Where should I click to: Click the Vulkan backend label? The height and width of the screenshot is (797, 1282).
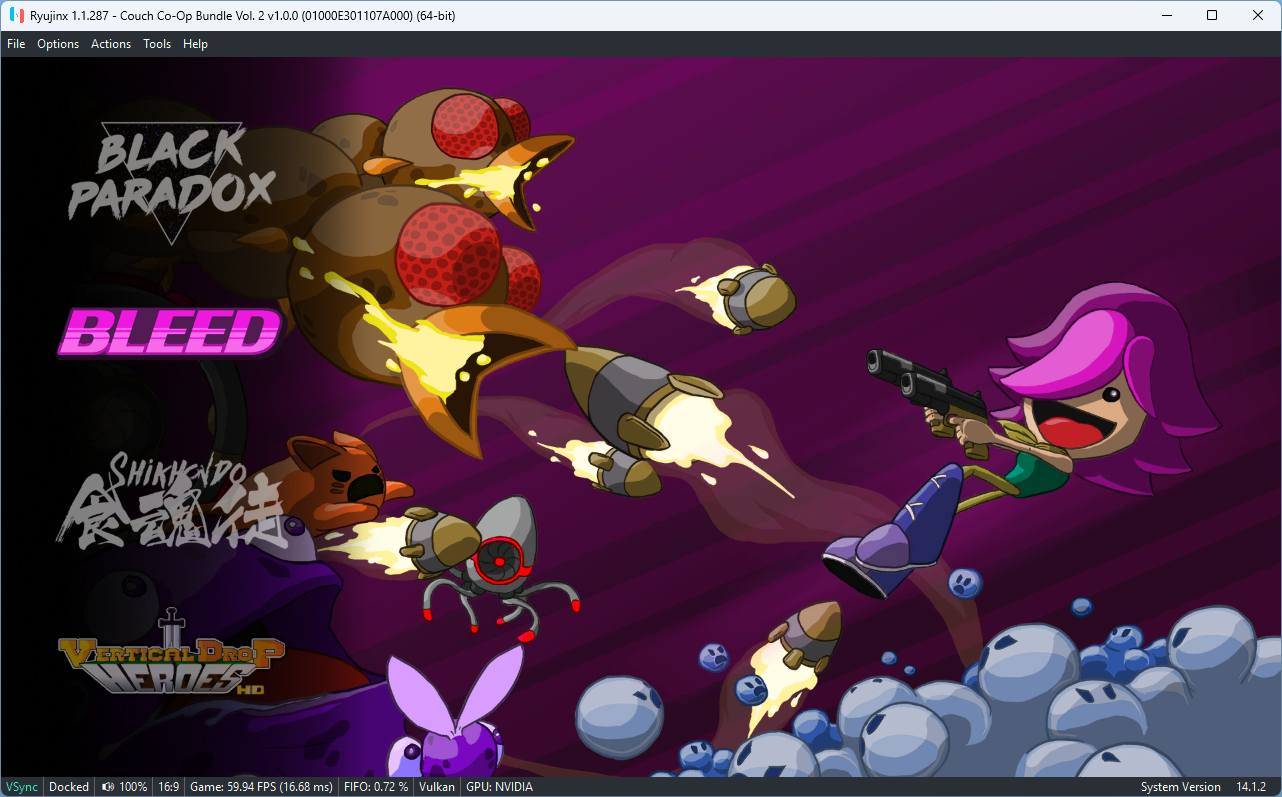(x=437, y=787)
